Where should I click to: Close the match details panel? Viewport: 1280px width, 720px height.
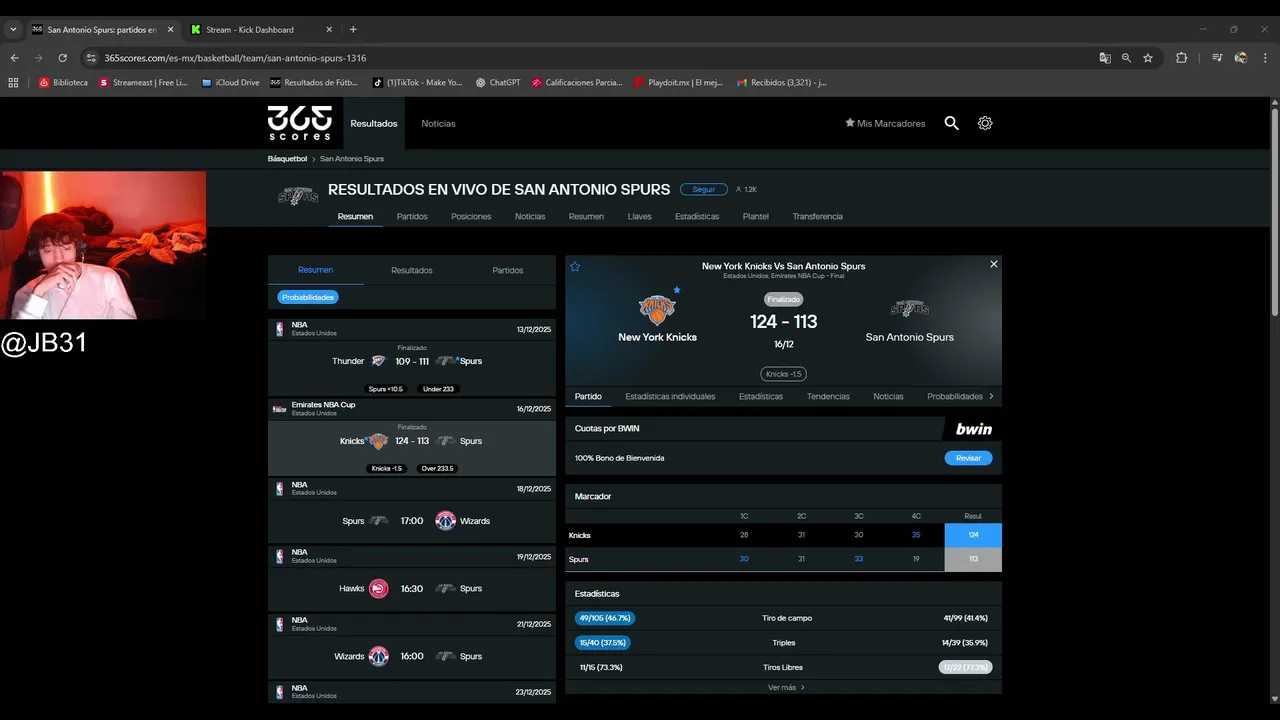pos(993,264)
